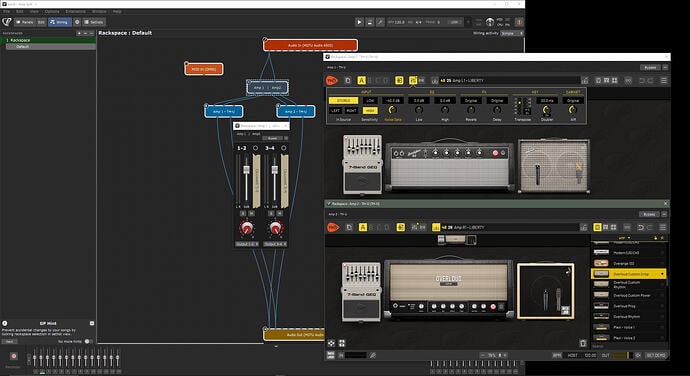This screenshot has width=690, height=376.
Task: Click the tuning fork icon at Amp 2 bottom bar
Action: coord(373,355)
